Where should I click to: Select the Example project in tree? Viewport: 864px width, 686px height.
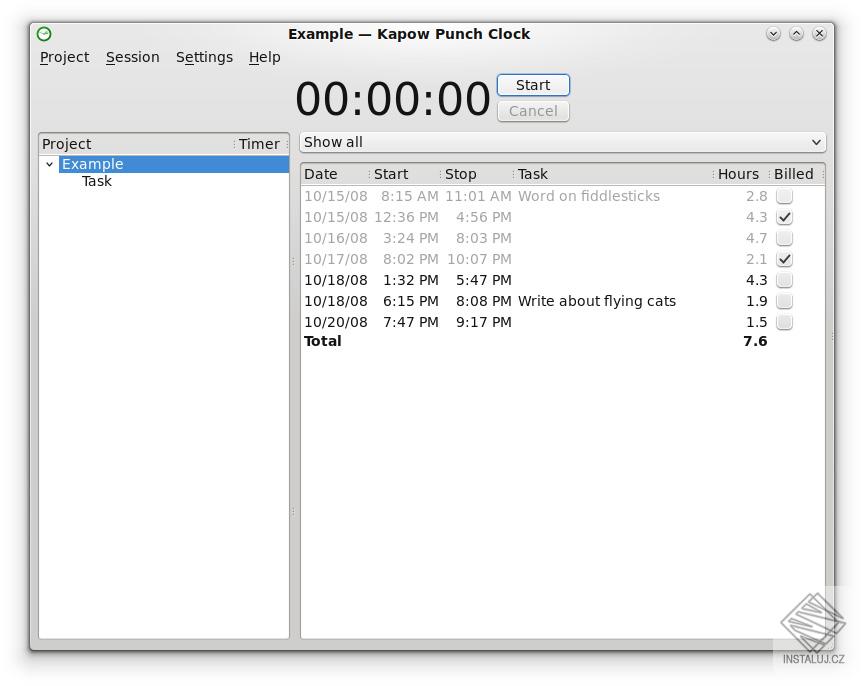click(x=92, y=165)
